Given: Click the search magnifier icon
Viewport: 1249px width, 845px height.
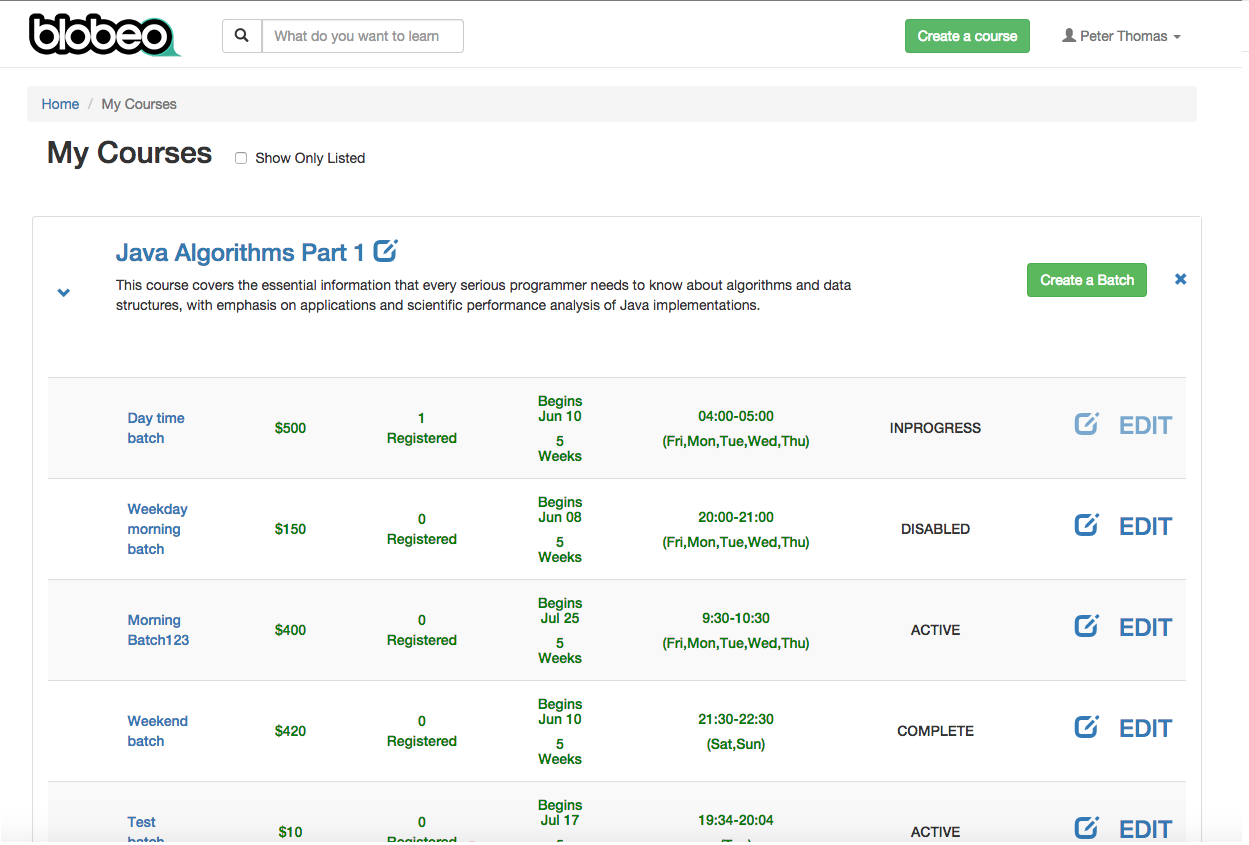Looking at the screenshot, I should tap(241, 36).
